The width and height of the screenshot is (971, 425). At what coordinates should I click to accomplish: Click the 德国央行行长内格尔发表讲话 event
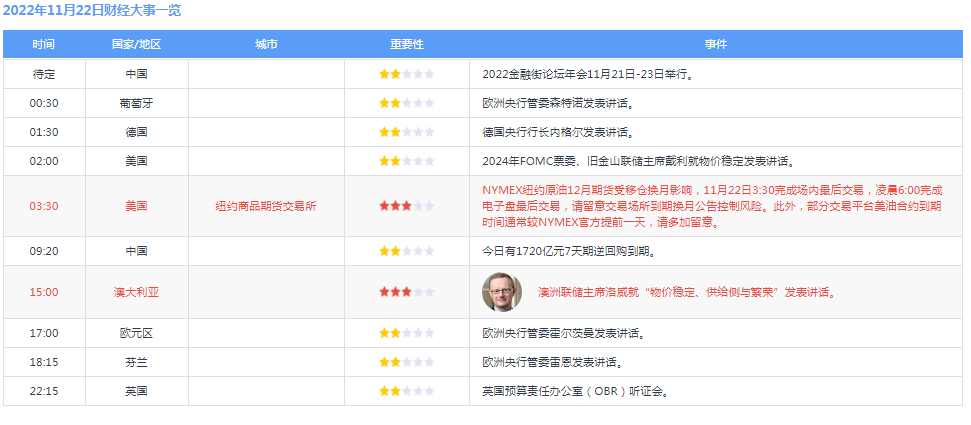pos(559,132)
